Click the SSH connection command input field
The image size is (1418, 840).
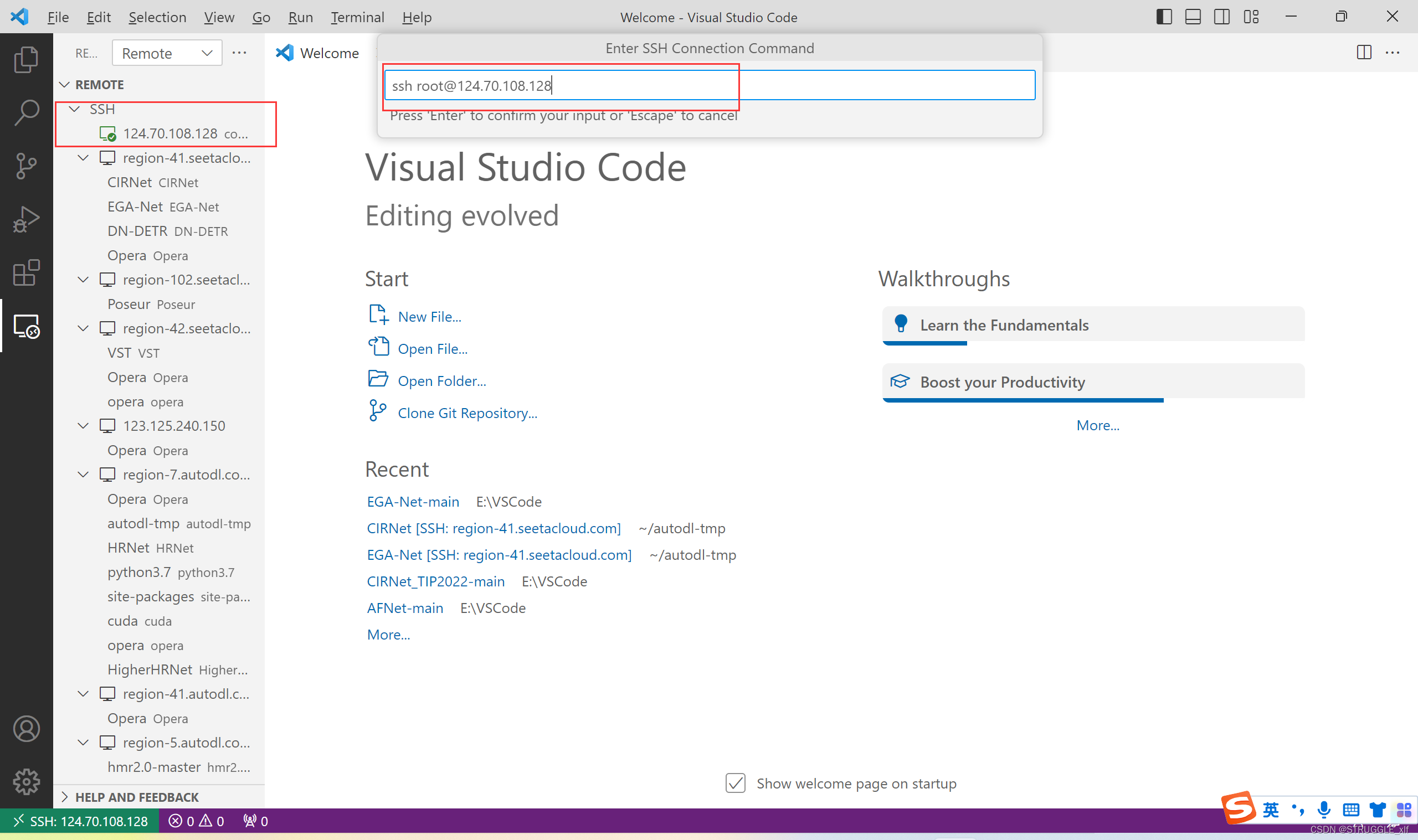(708, 85)
